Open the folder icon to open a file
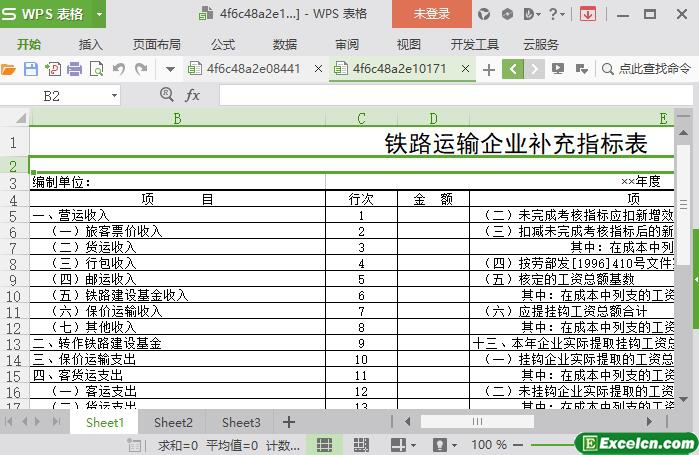The image size is (699, 455). pos(8,69)
